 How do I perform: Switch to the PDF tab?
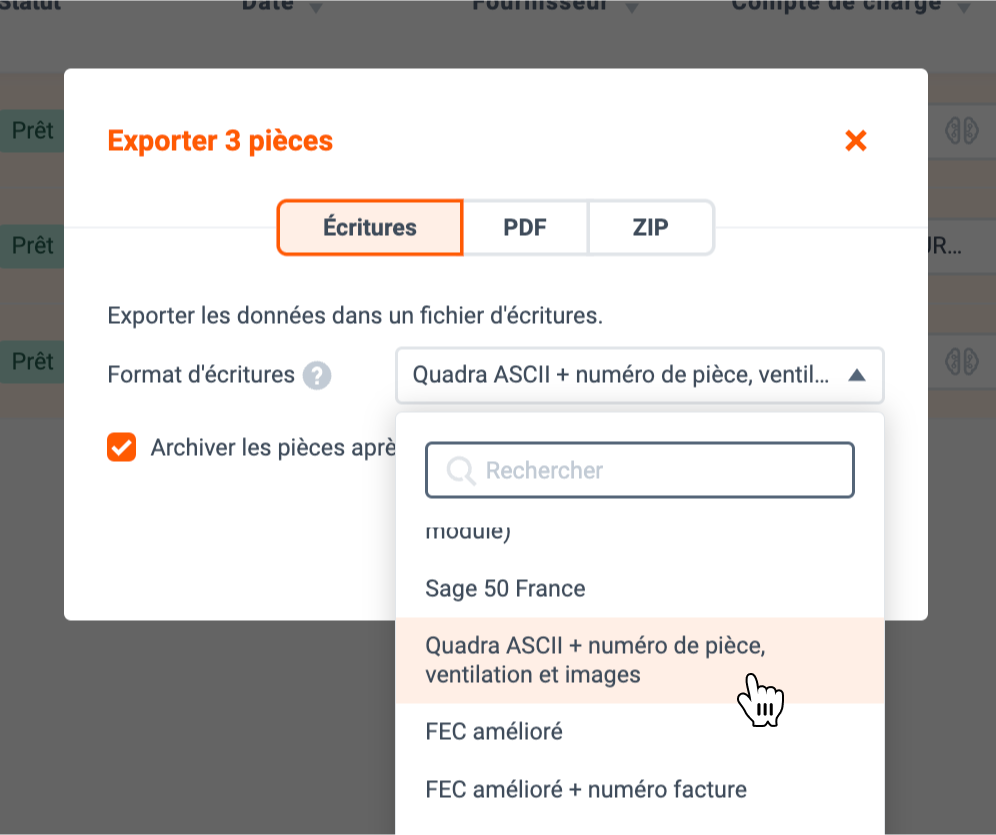(525, 227)
